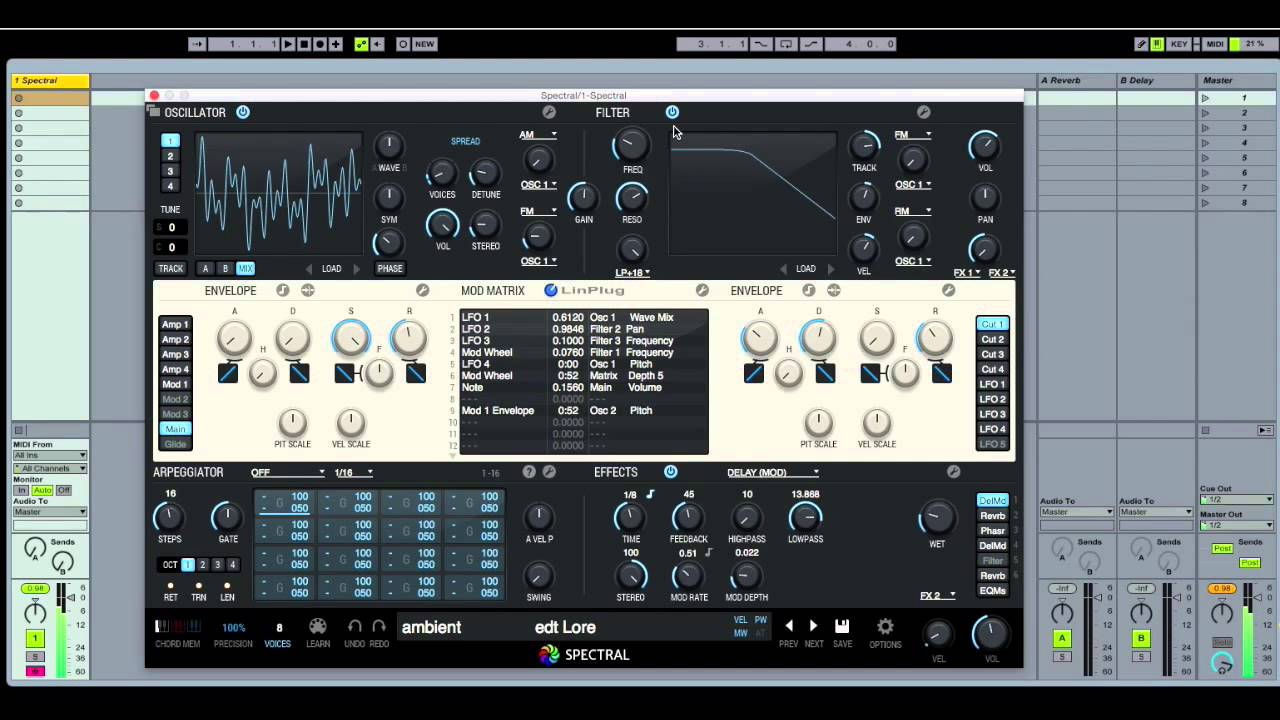Toggle the Oscillator power button
The width and height of the screenshot is (1280, 720).
click(x=243, y=112)
